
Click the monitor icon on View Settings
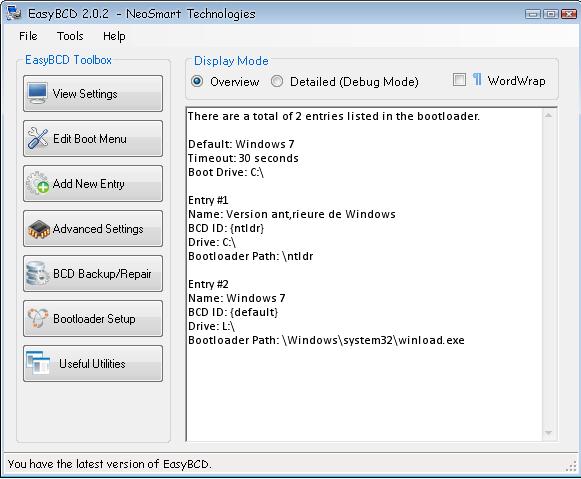pos(37,93)
